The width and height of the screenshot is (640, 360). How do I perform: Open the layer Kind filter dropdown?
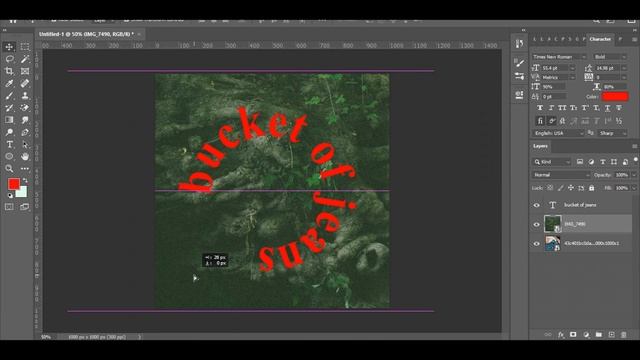click(552, 162)
